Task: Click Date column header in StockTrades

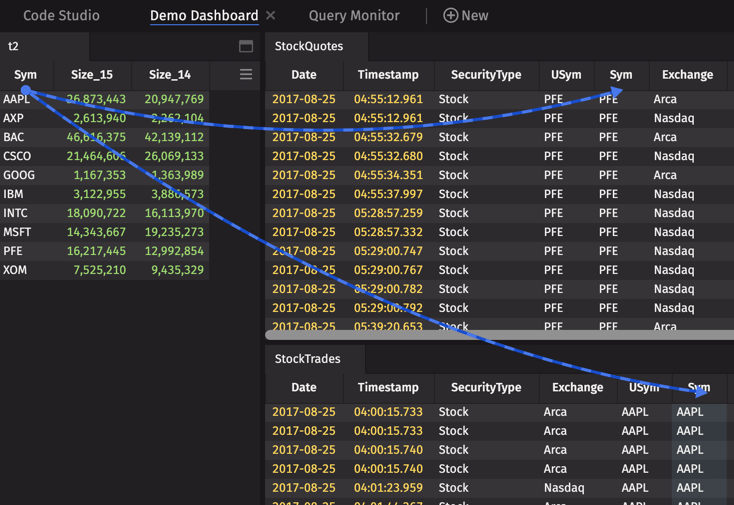Action: click(x=304, y=388)
